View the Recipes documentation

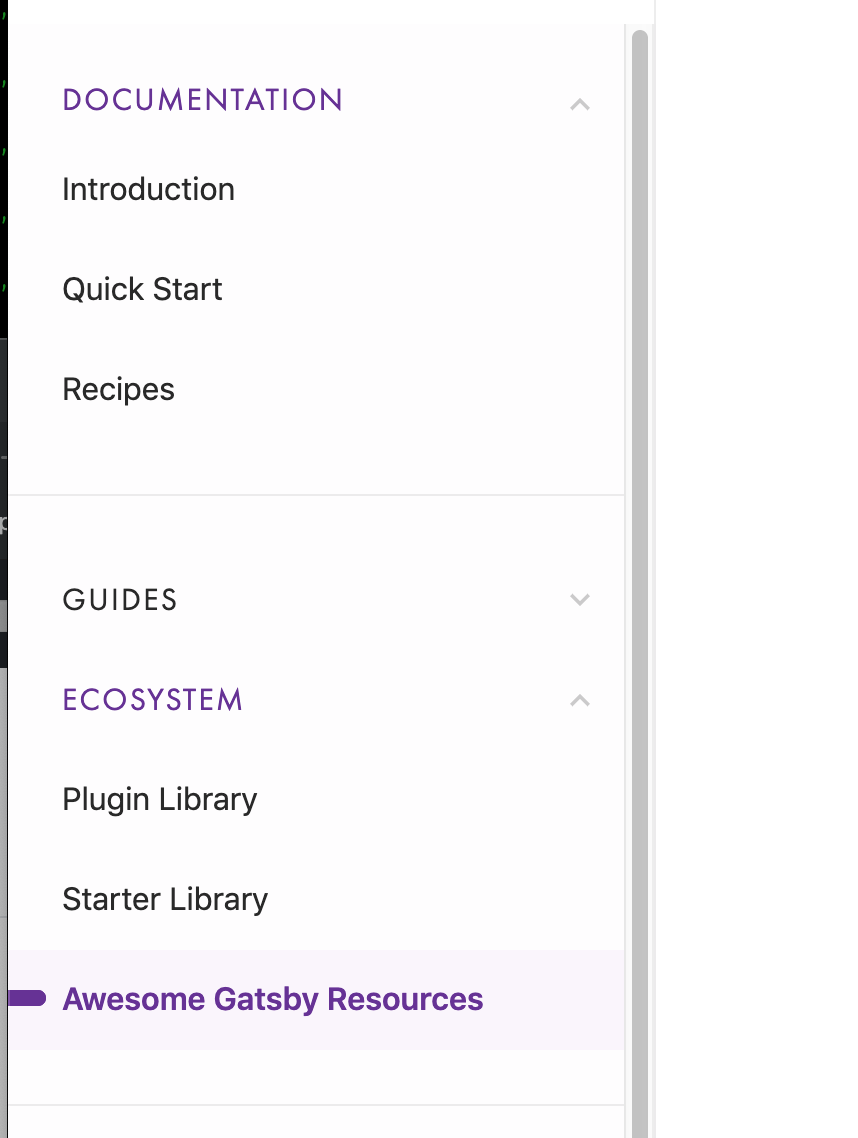[118, 389]
